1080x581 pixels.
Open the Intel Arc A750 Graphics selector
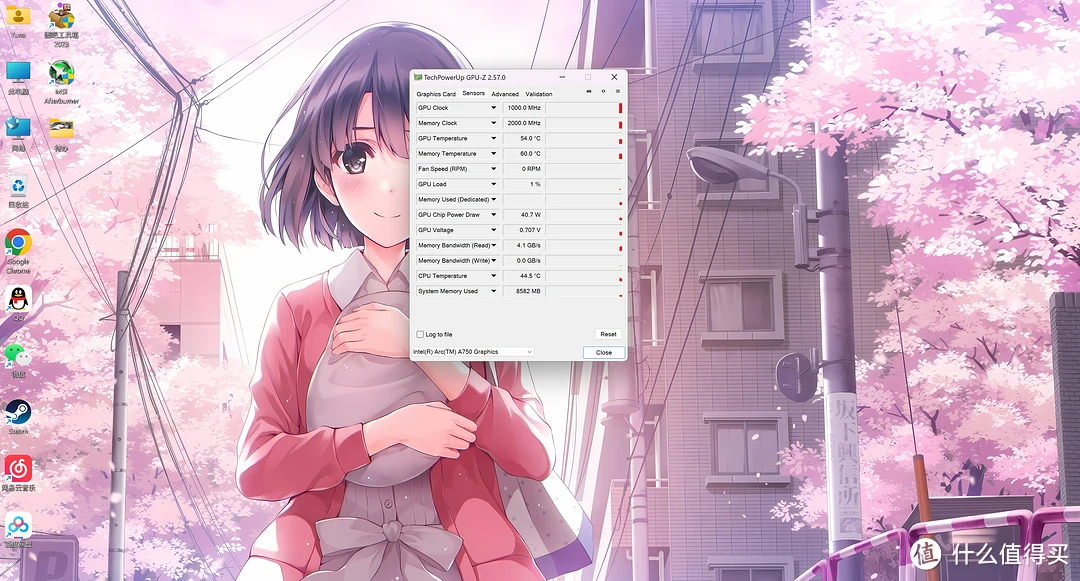point(472,352)
